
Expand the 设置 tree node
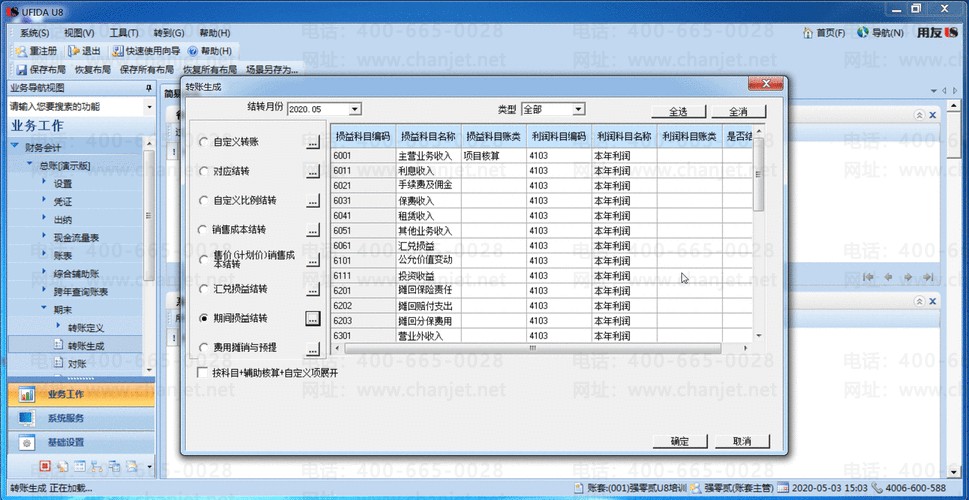(x=44, y=182)
